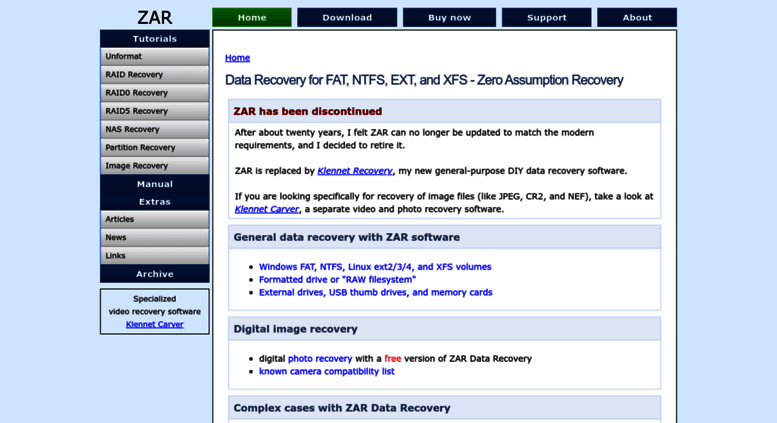Viewport: 777px width, 423px height.
Task: Open the NAS Recovery tutorial
Action: (155, 129)
